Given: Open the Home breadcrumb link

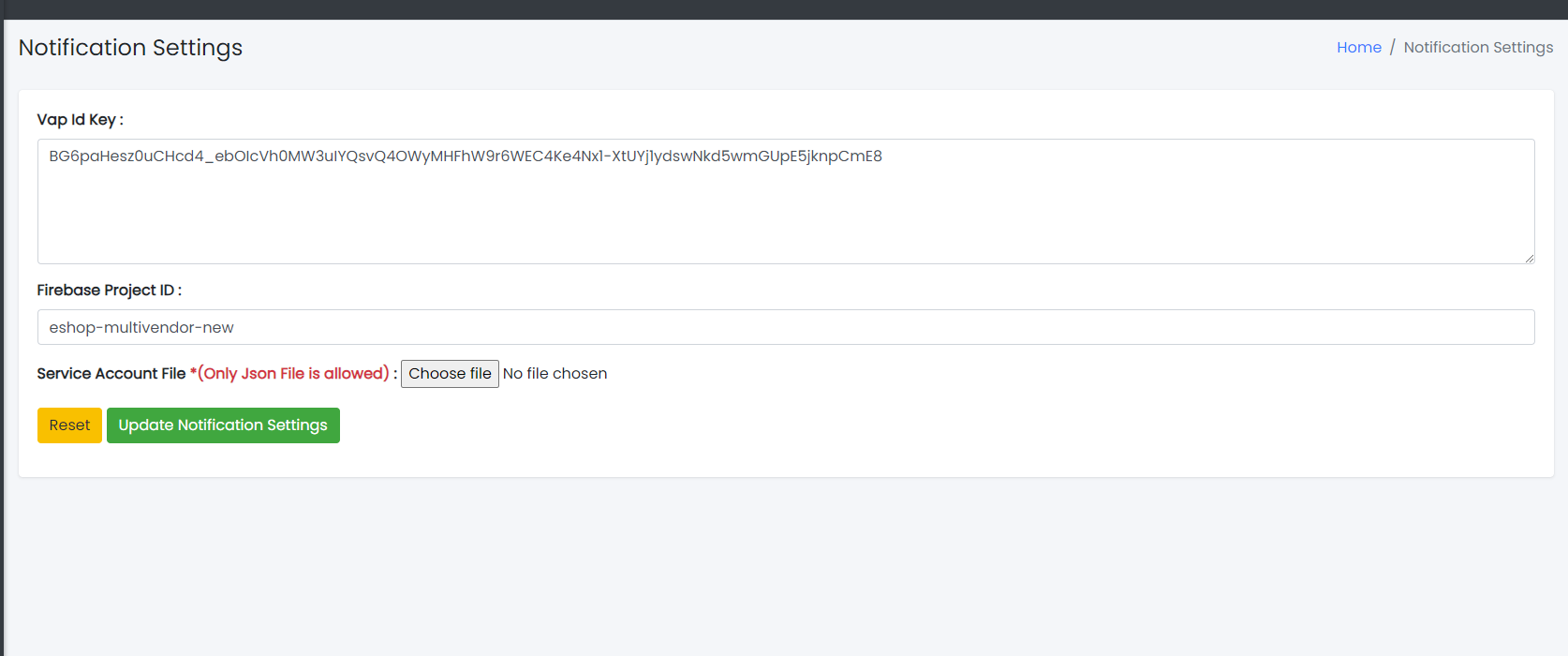Looking at the screenshot, I should coord(1358,48).
